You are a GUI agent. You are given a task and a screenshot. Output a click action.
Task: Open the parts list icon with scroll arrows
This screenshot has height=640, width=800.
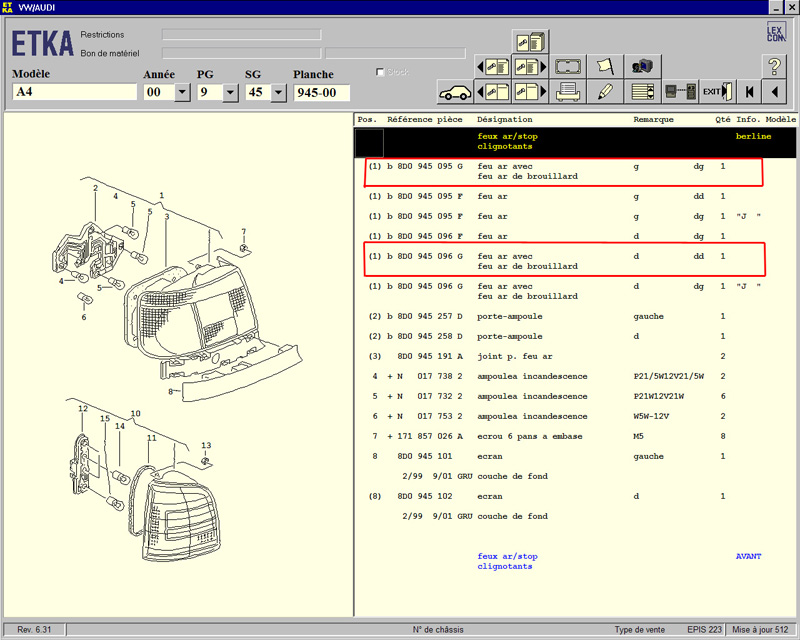pyautogui.click(x=641, y=92)
